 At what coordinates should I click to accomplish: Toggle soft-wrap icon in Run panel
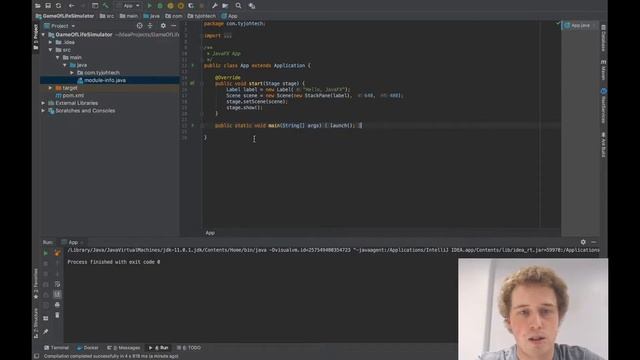(x=57, y=284)
